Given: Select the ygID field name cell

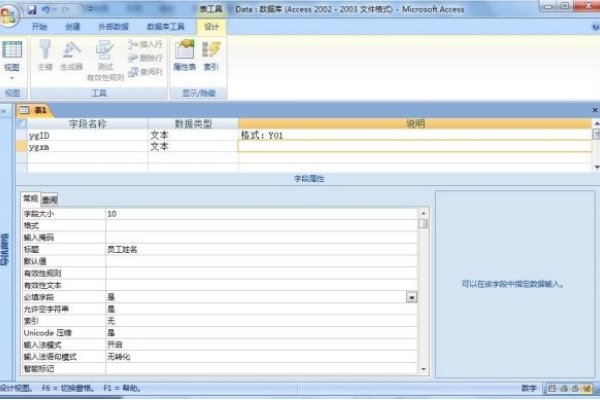Looking at the screenshot, I should click(88, 136).
